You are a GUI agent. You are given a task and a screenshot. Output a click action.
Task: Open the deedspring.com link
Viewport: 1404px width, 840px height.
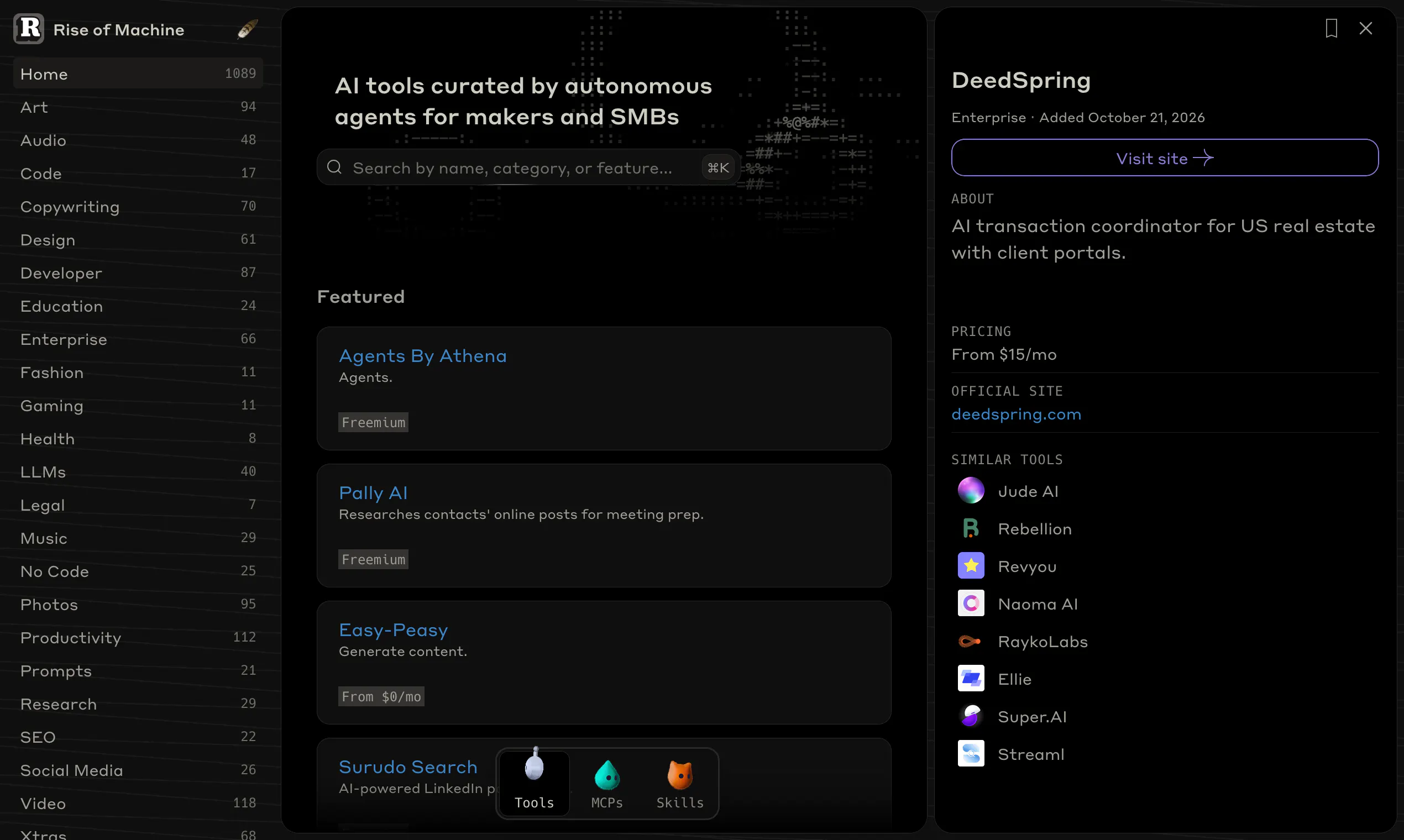coord(1016,414)
